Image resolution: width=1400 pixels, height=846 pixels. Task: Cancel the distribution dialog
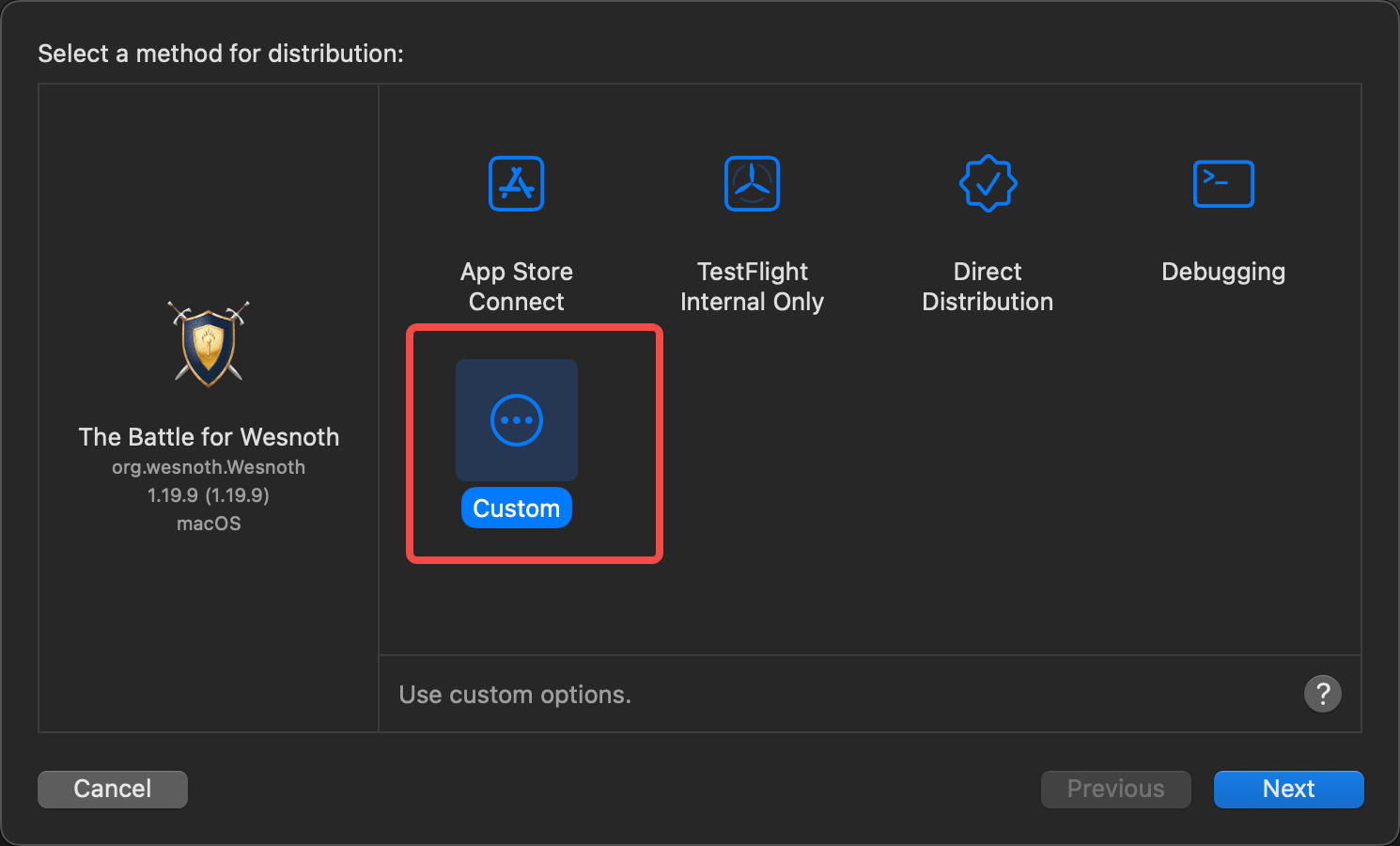pos(113,789)
